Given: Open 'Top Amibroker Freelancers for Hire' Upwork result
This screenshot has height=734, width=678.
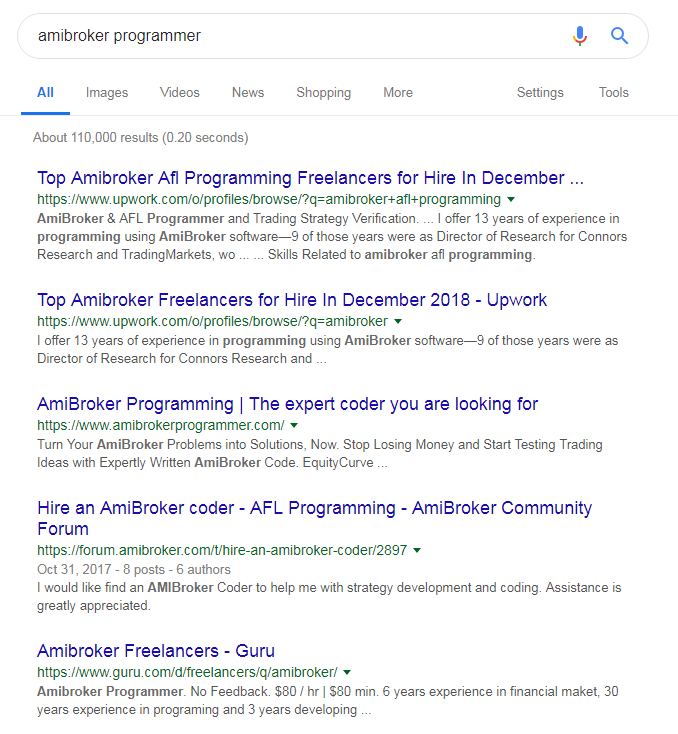Looking at the screenshot, I should (292, 300).
